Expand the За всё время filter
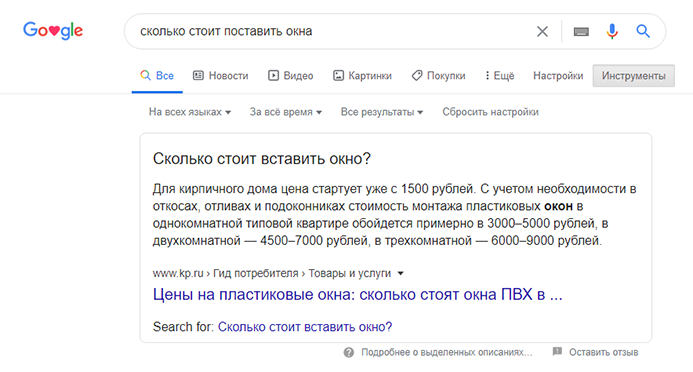693x372 pixels. (286, 112)
